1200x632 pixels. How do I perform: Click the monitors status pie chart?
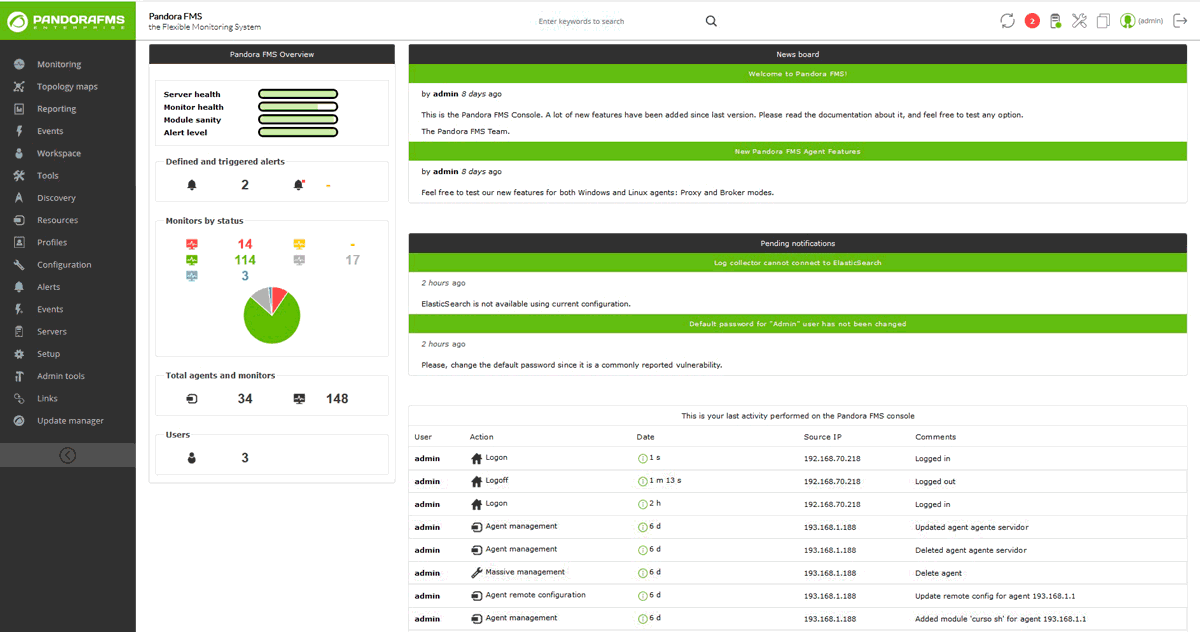(271, 315)
